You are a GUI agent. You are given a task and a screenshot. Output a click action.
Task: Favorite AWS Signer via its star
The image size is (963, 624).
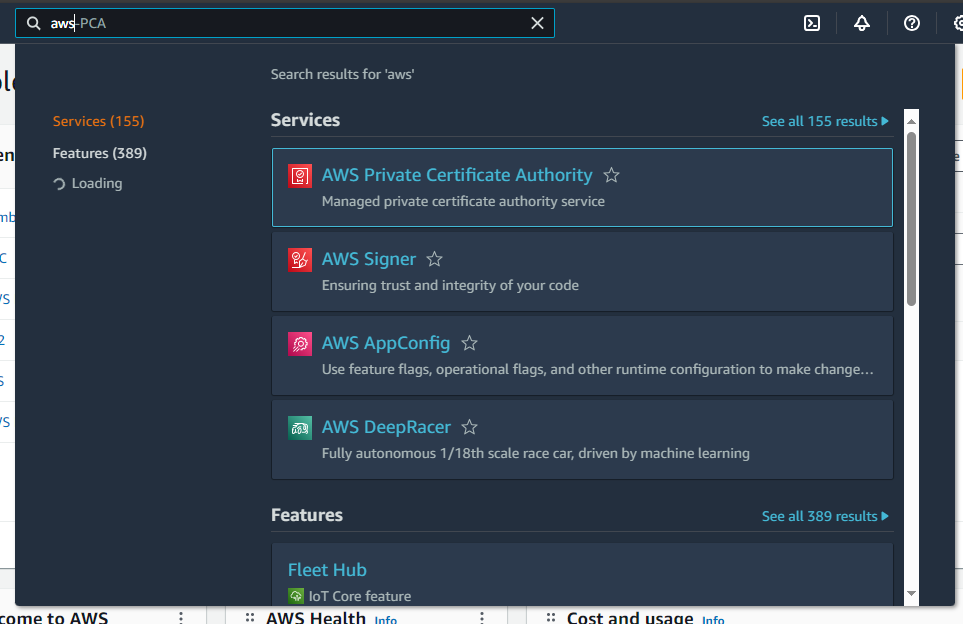pyautogui.click(x=434, y=258)
